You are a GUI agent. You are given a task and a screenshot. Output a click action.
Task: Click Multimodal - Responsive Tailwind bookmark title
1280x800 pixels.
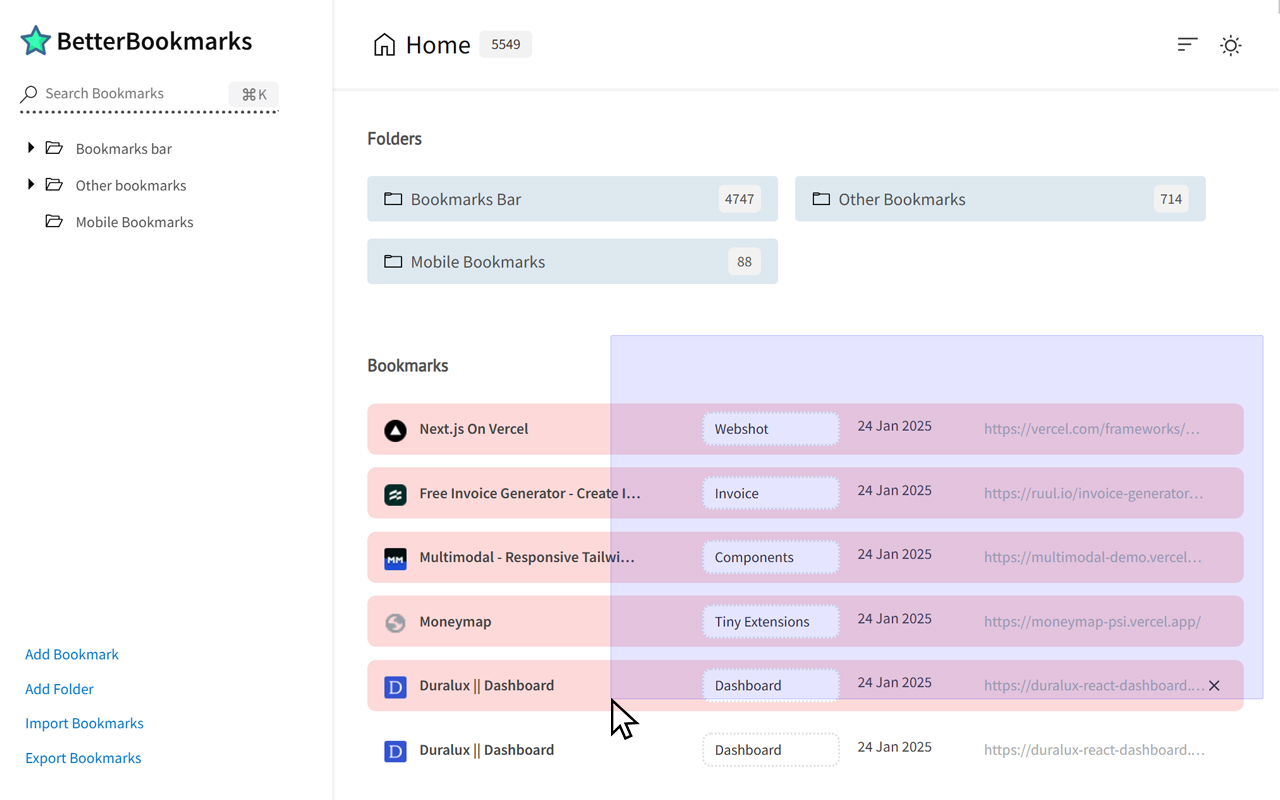click(x=527, y=557)
